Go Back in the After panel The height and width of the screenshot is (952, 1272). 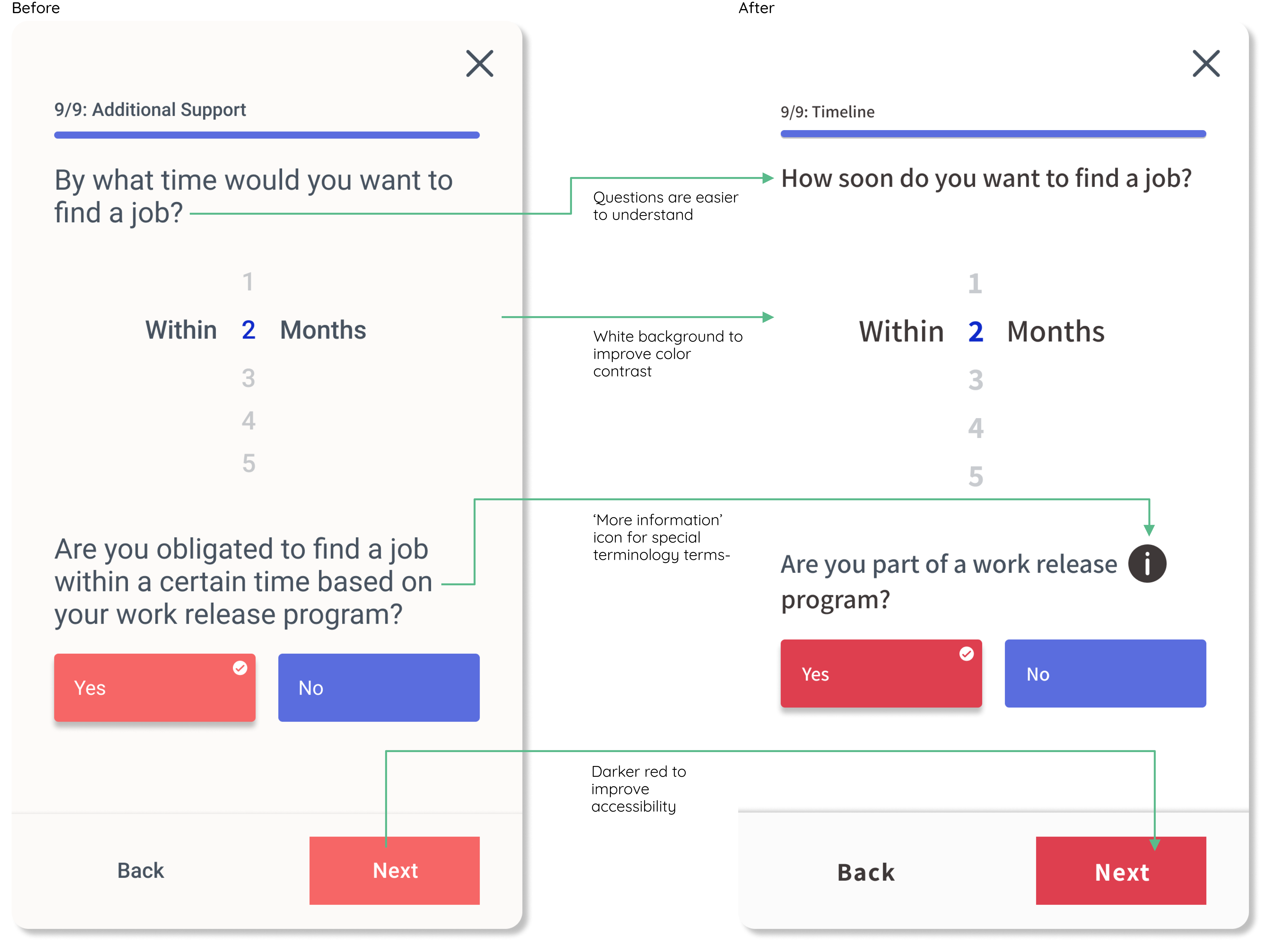coord(866,872)
